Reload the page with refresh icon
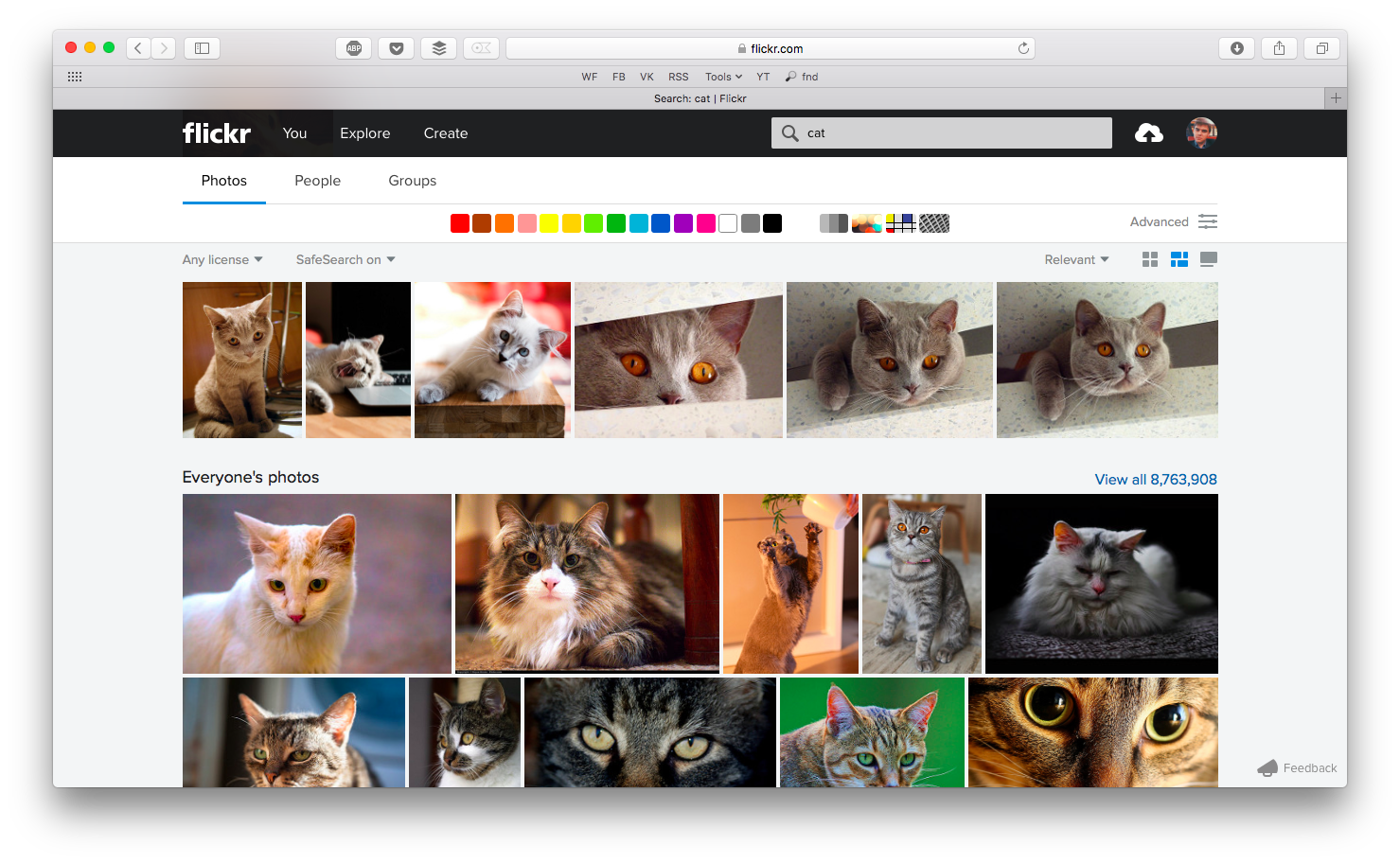1400x863 pixels. pos(1023,48)
